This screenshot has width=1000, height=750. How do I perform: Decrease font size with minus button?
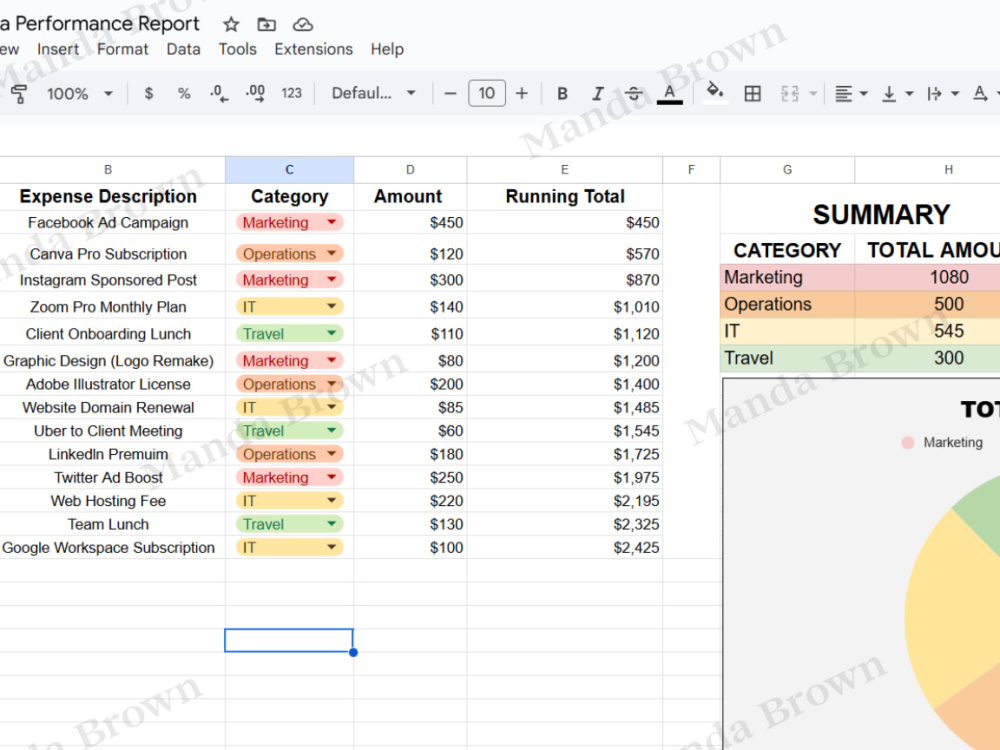pos(450,94)
